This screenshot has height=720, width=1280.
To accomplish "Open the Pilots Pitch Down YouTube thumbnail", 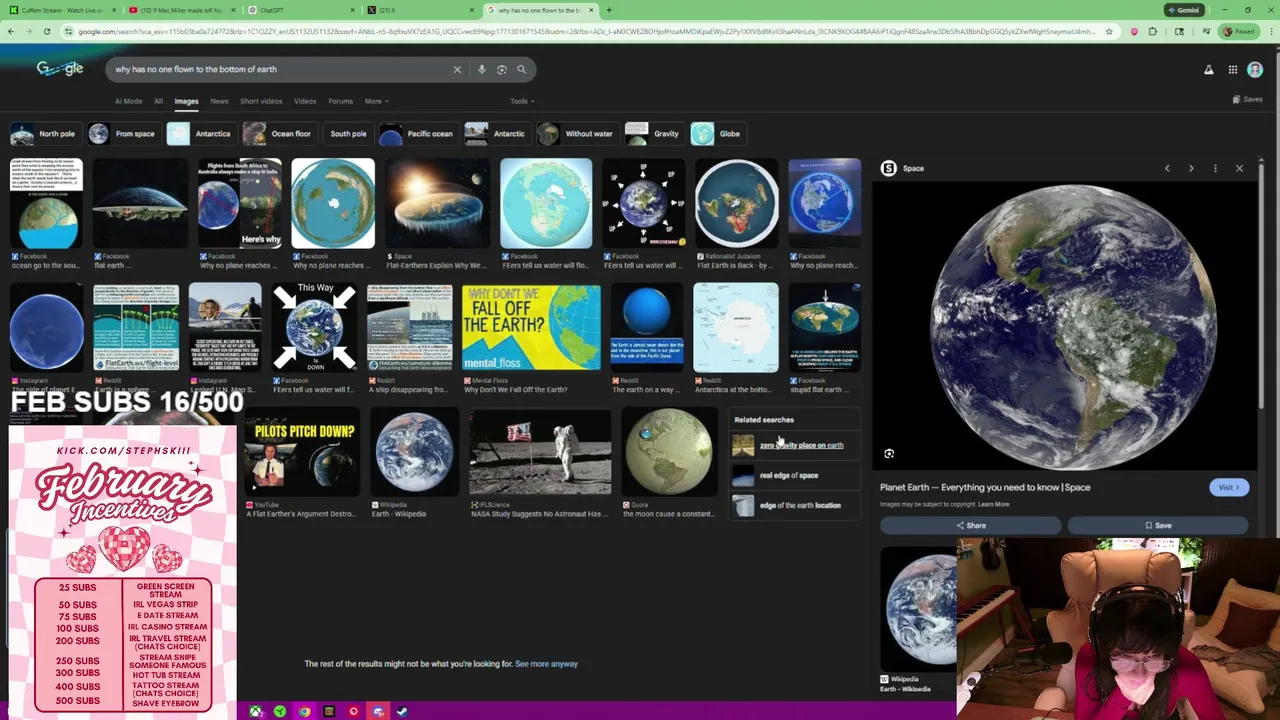I will (301, 453).
